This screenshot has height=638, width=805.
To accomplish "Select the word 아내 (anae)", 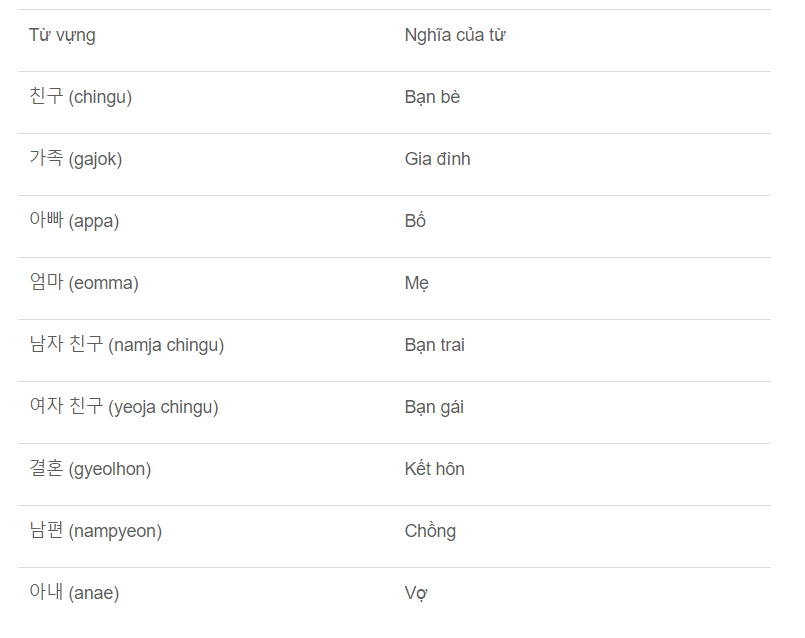I will [x=74, y=593].
